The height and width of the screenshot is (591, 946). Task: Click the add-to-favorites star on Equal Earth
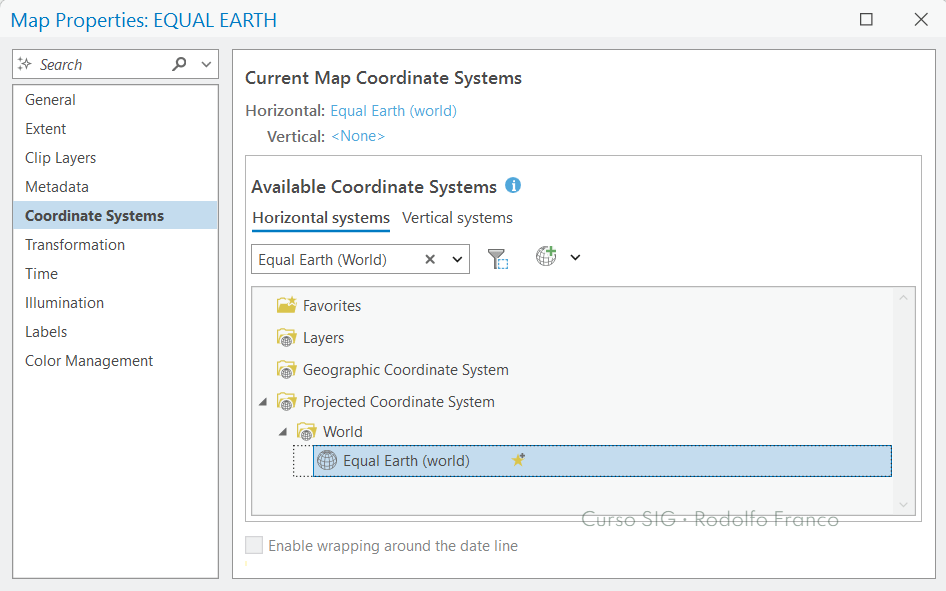518,460
